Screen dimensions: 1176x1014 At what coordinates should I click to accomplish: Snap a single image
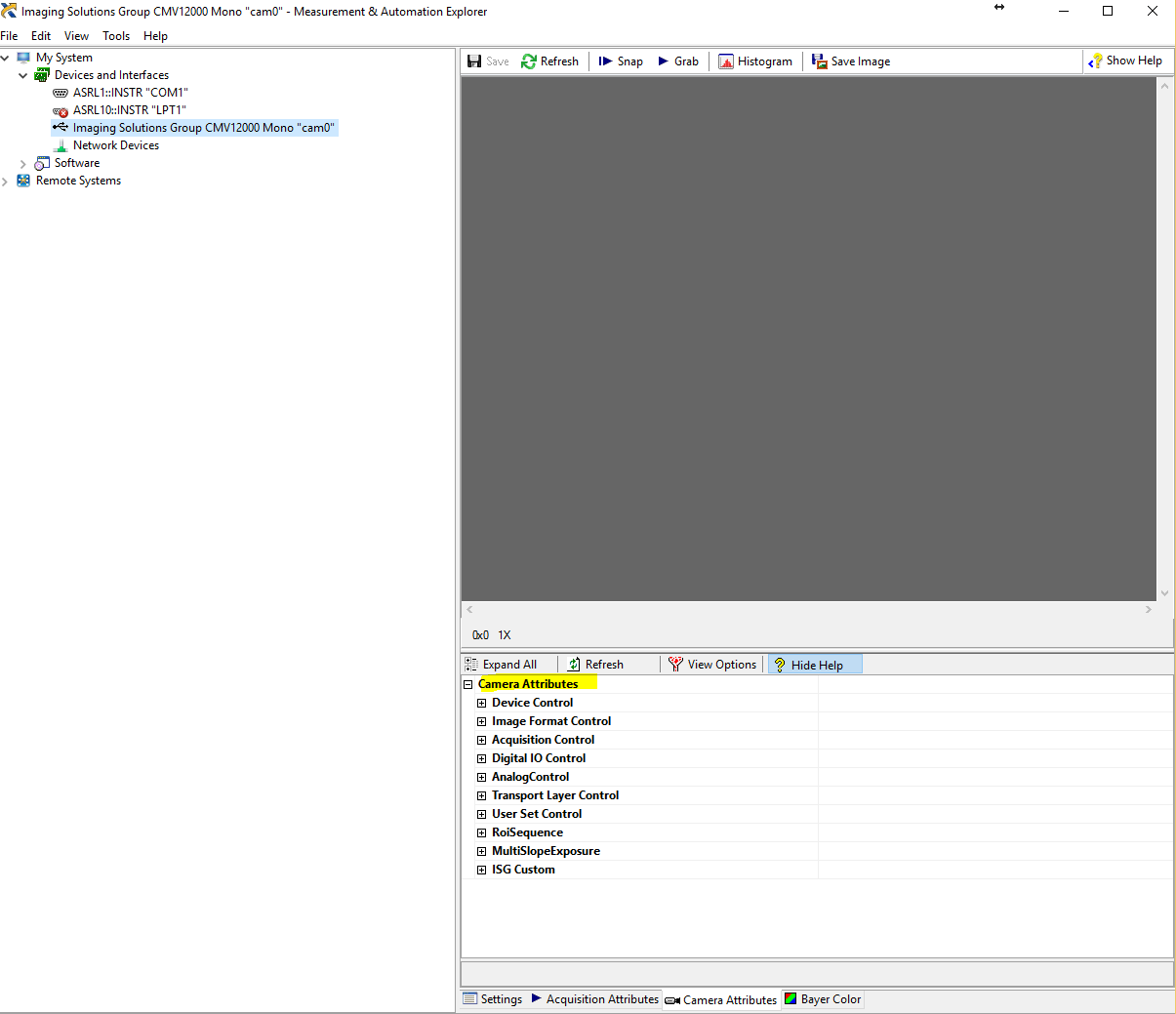(621, 61)
